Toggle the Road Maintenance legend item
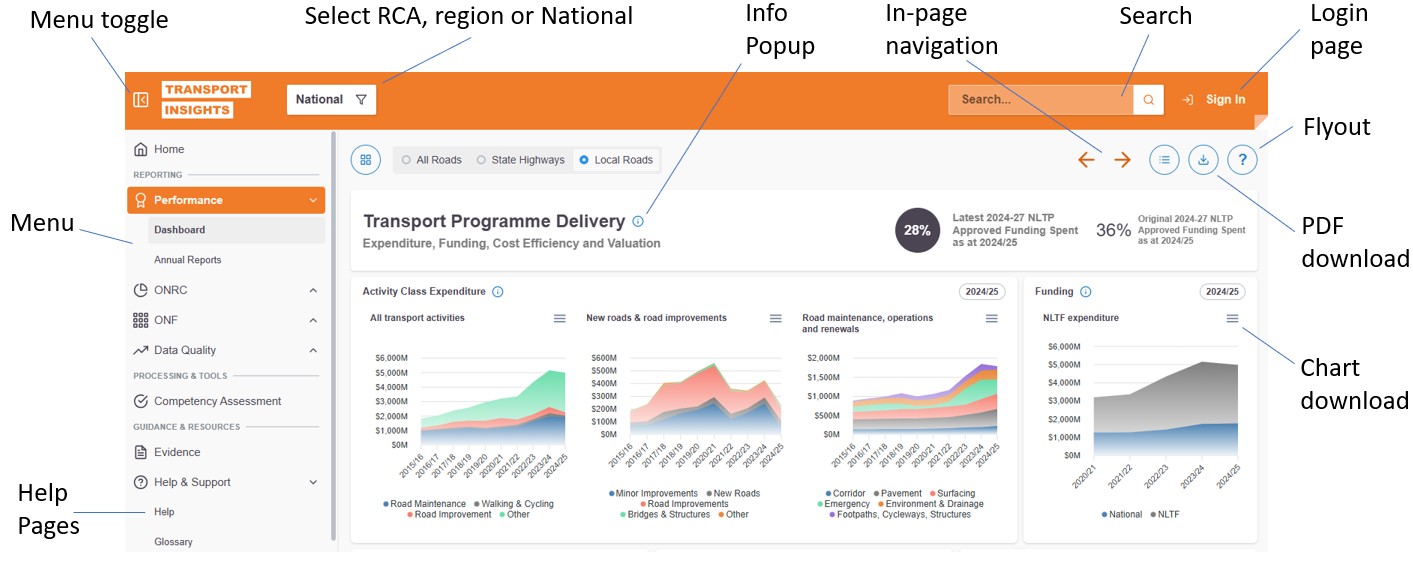Screen dimensions: 1413x568 click(425, 504)
